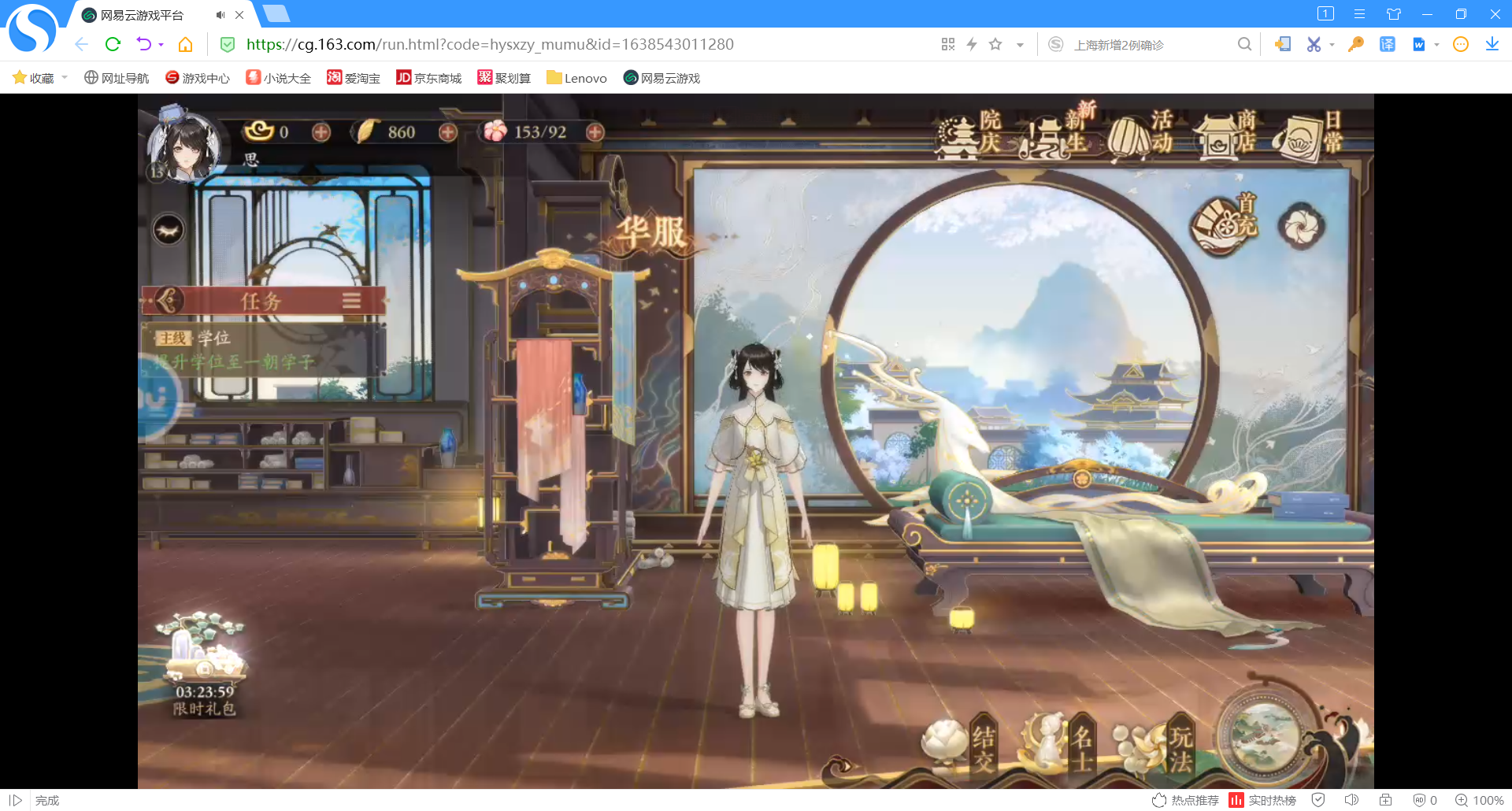This screenshot has height=811, width=1512.
Task: Bookmark this page with the star icon
Action: [x=995, y=44]
